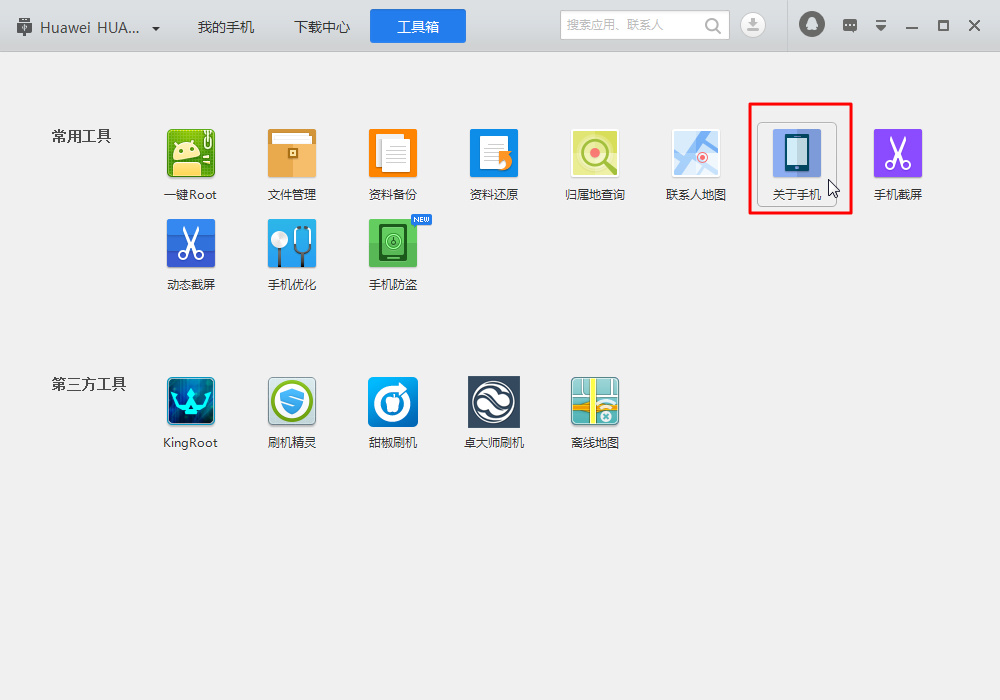
Task: Expand the Huawei device dropdown arrow
Action: pos(156,29)
